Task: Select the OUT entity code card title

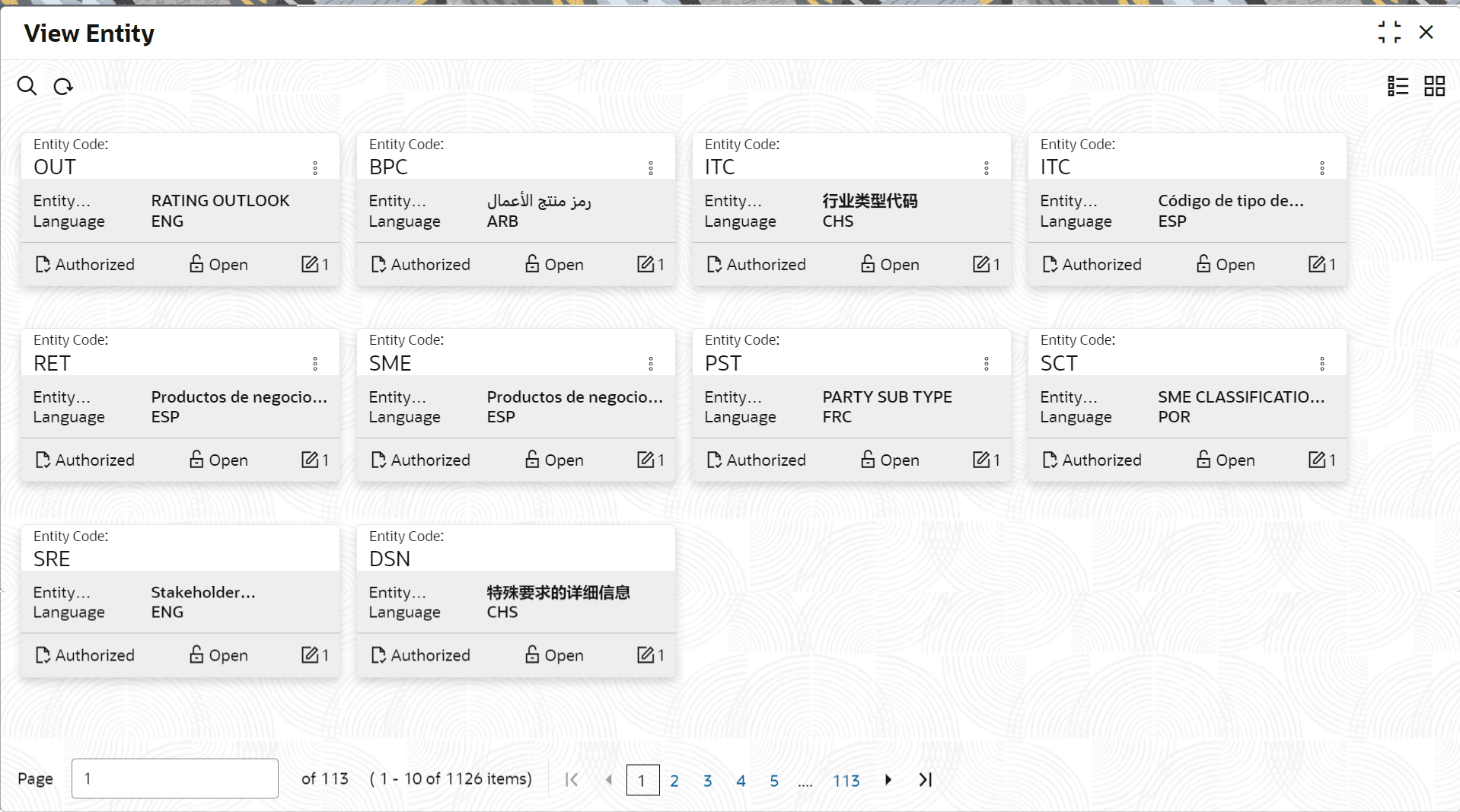Action: click(x=55, y=167)
